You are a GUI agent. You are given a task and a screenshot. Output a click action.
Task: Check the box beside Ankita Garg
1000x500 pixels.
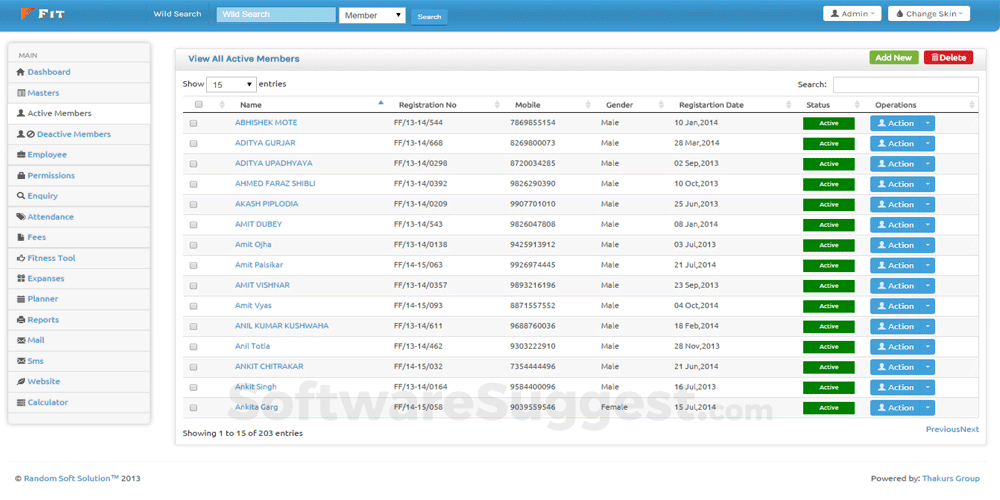tap(194, 408)
